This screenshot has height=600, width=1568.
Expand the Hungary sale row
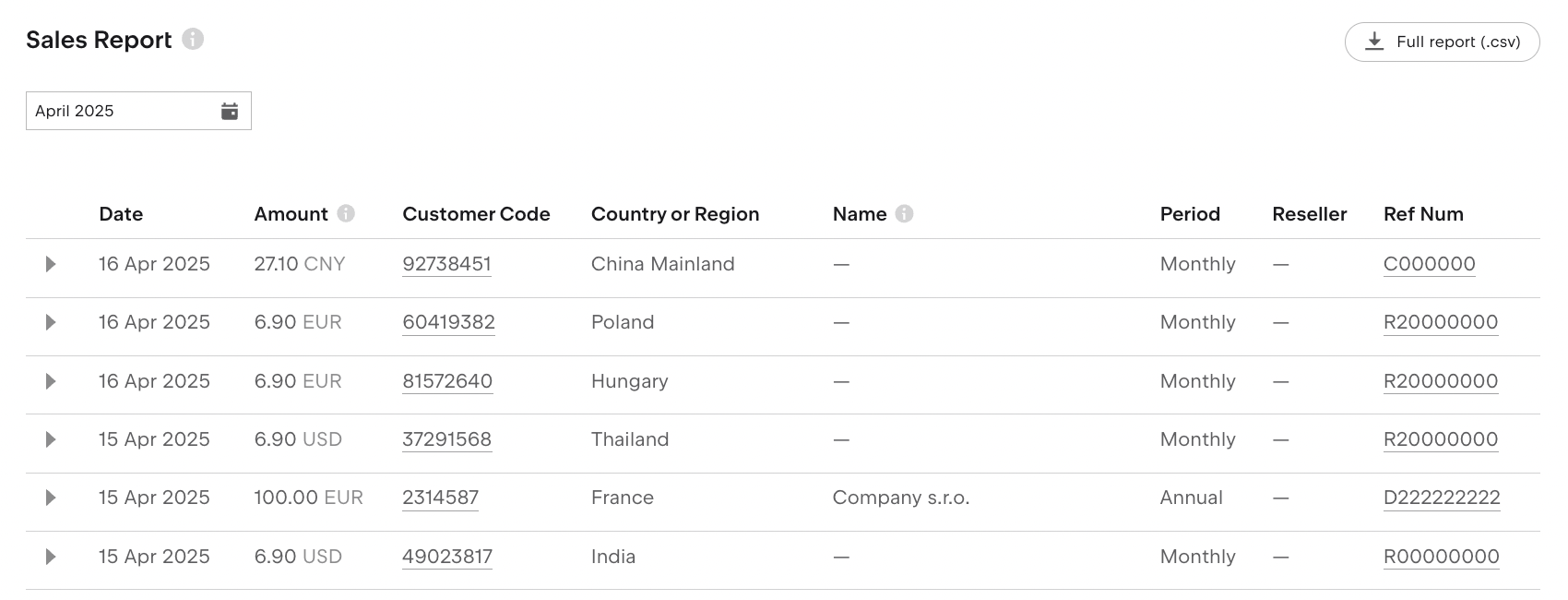click(51, 381)
